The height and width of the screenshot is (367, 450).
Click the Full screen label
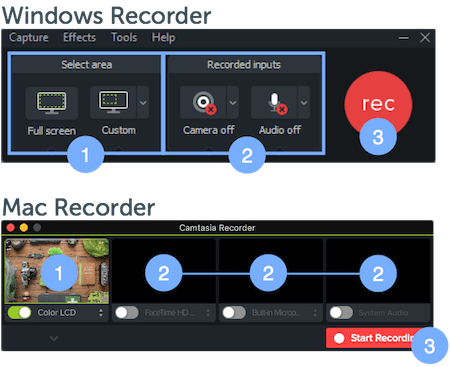coord(52,131)
